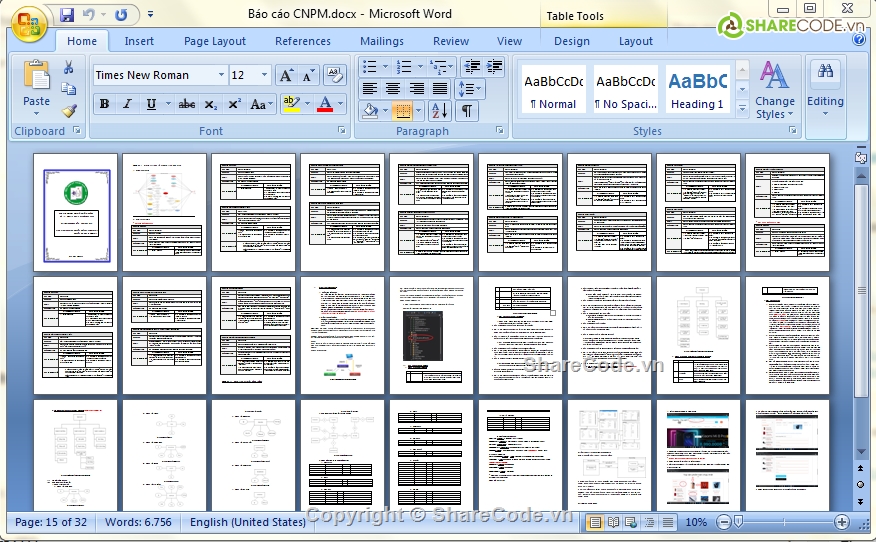Go to the Review tab
Screen dimensions: 876x542
pos(451,41)
